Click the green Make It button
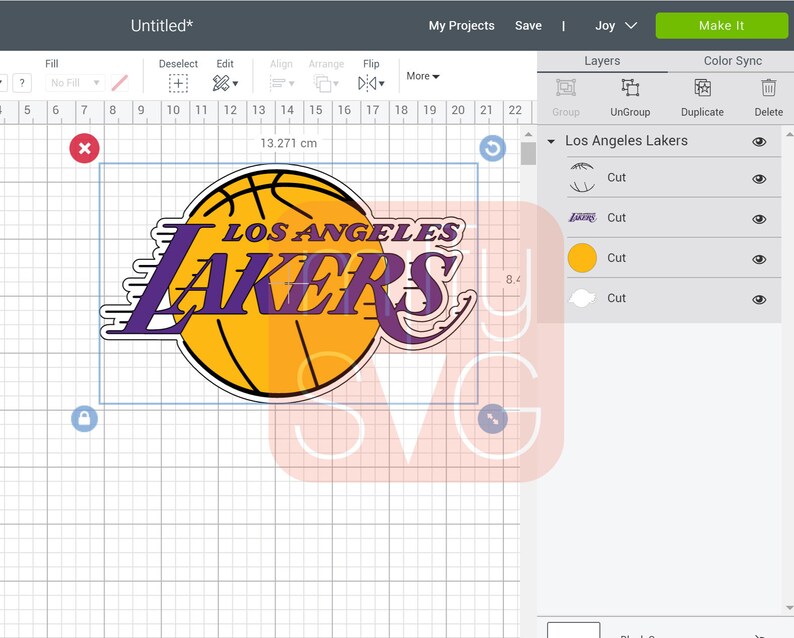The height and width of the screenshot is (638, 794). (x=722, y=25)
